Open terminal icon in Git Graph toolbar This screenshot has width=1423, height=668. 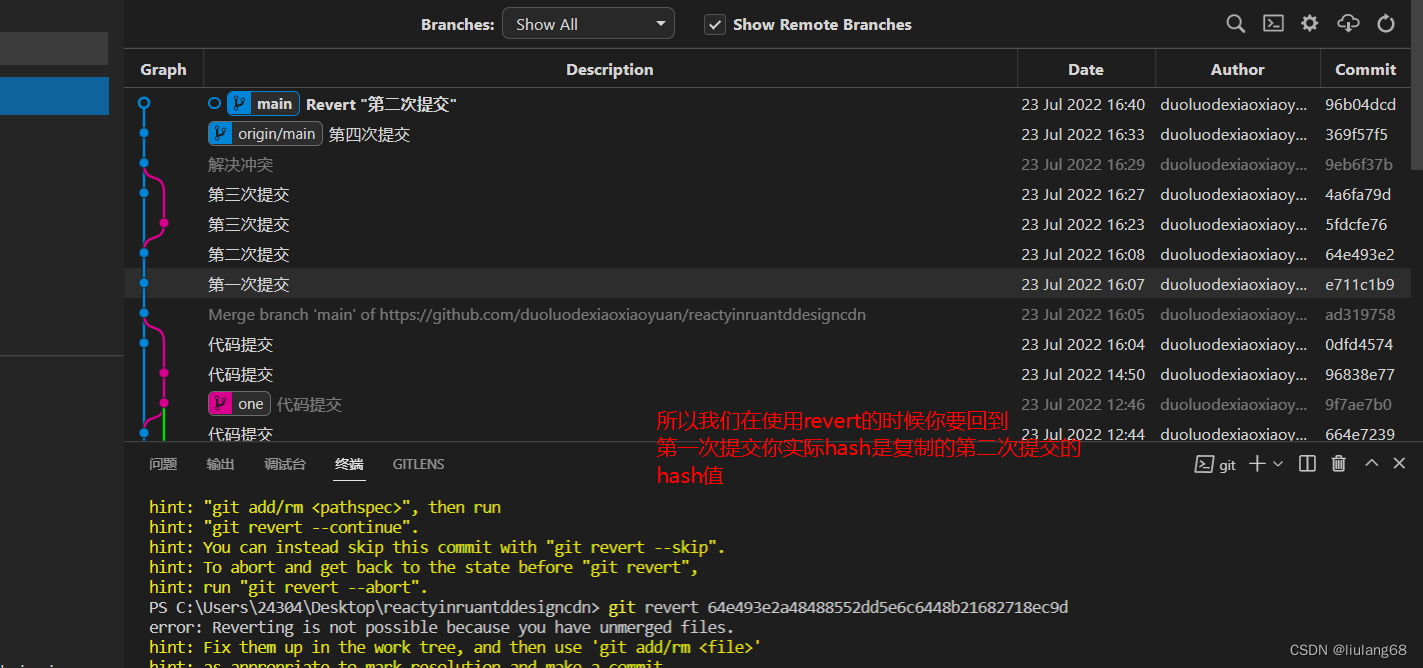pyautogui.click(x=1272, y=23)
